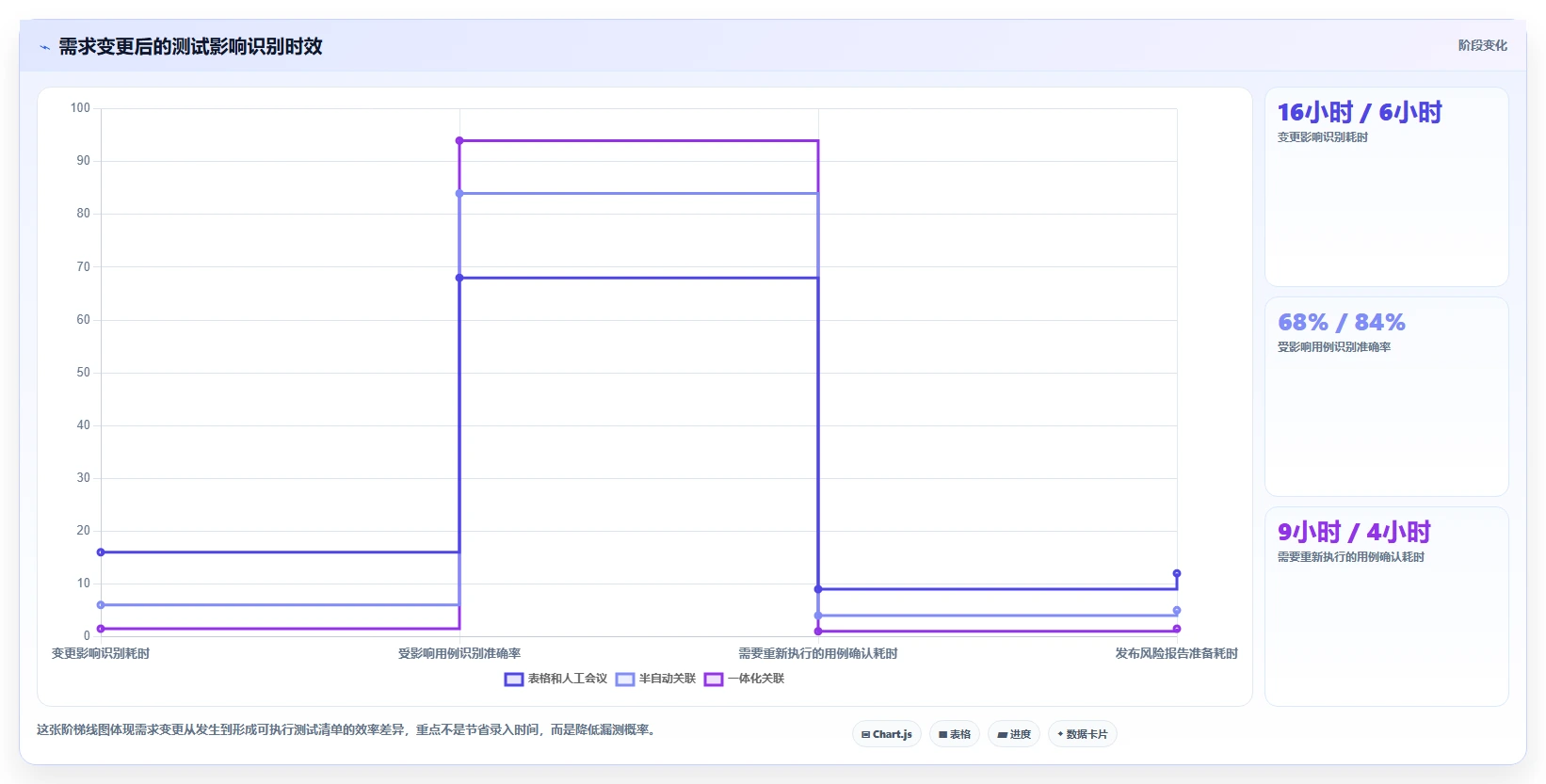This screenshot has width=1546, height=784.
Task: Click the y-axis value 100
Action: point(80,108)
